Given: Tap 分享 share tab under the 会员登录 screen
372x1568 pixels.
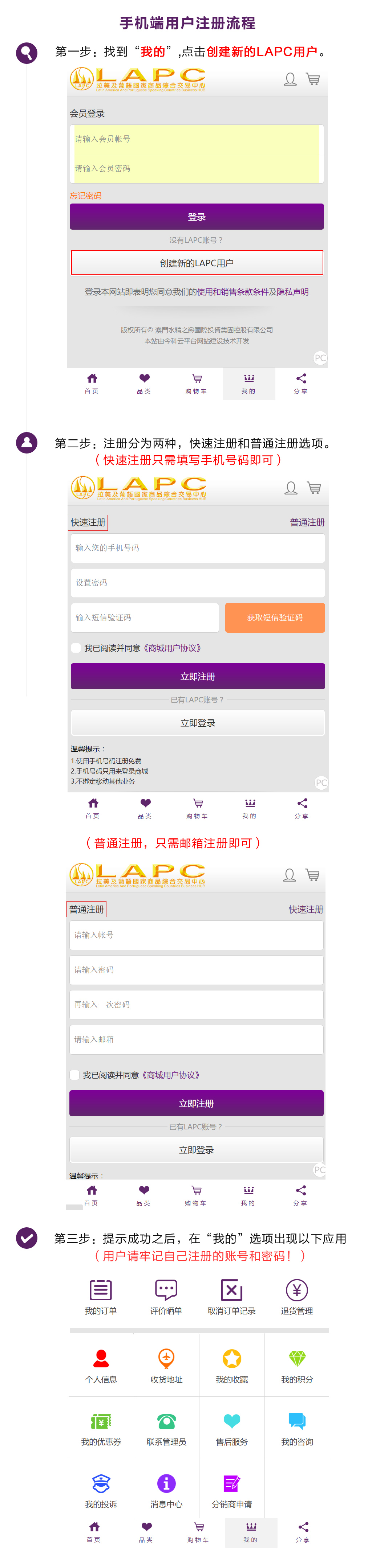Looking at the screenshot, I should [x=301, y=383].
